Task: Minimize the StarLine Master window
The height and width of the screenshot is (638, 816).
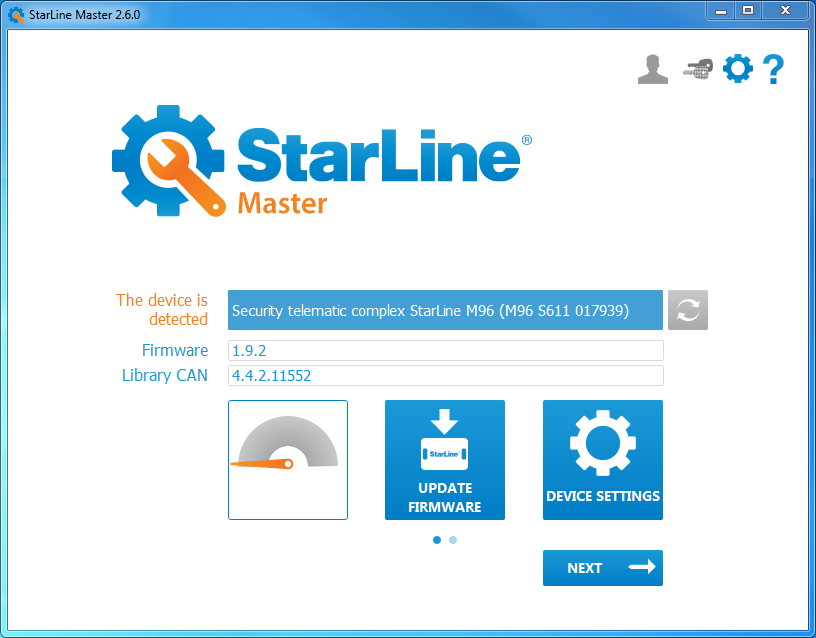Action: (720, 11)
